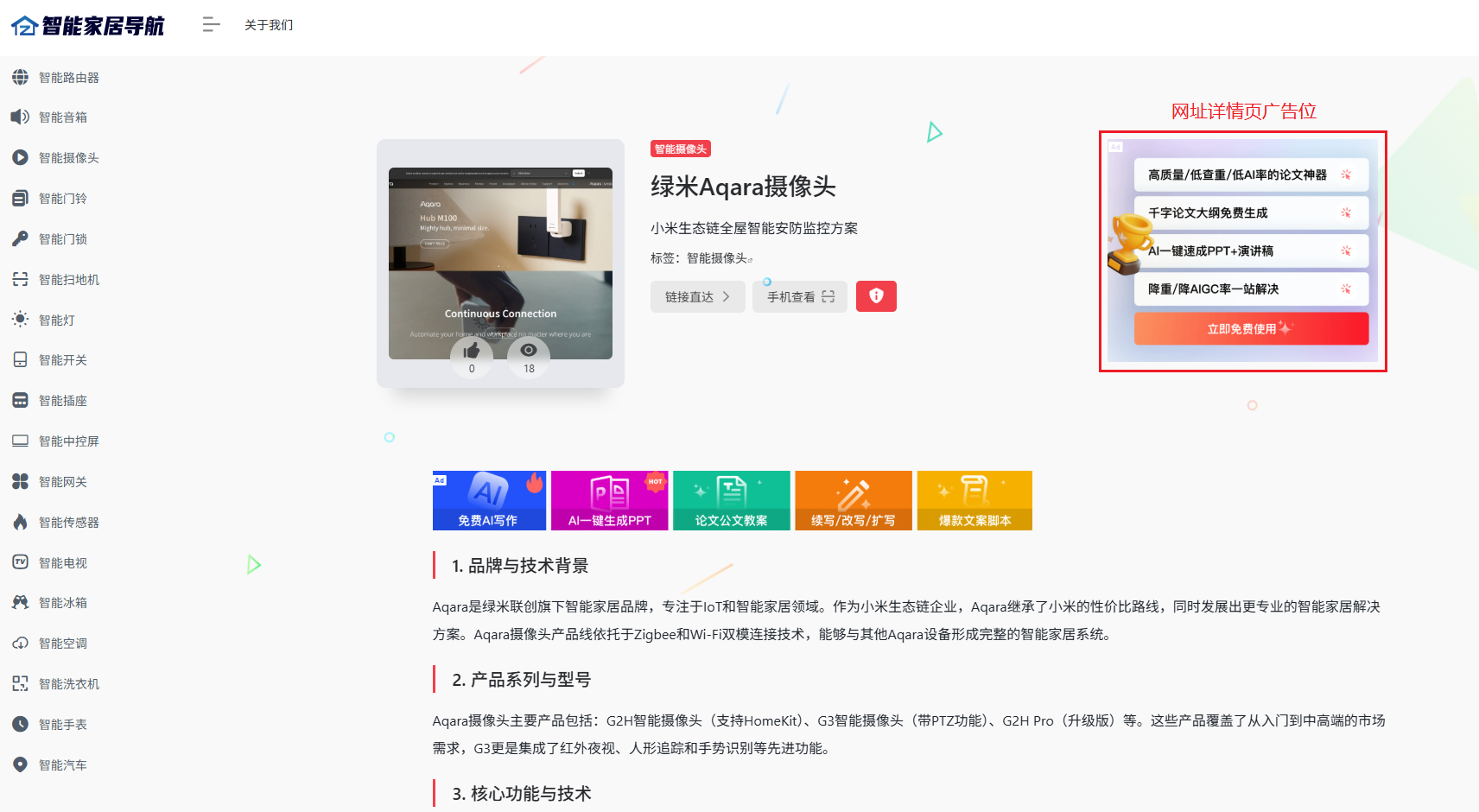Screen dimensions: 1479x812
Task: Toggle the thumbs-up like button
Action: point(472,357)
